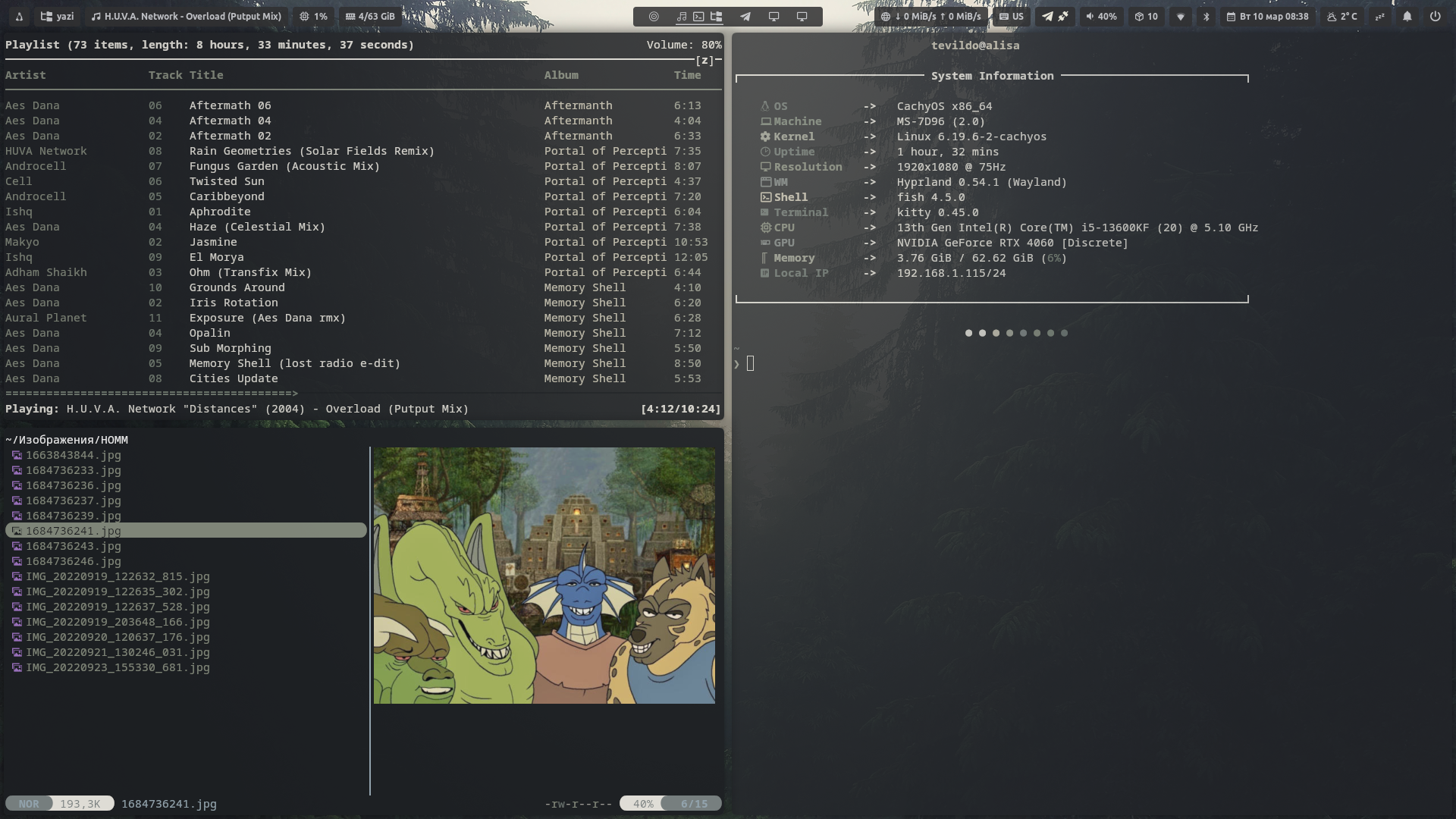Open the calendar from date and time module
This screenshot has height=819, width=1456.
1267,16
